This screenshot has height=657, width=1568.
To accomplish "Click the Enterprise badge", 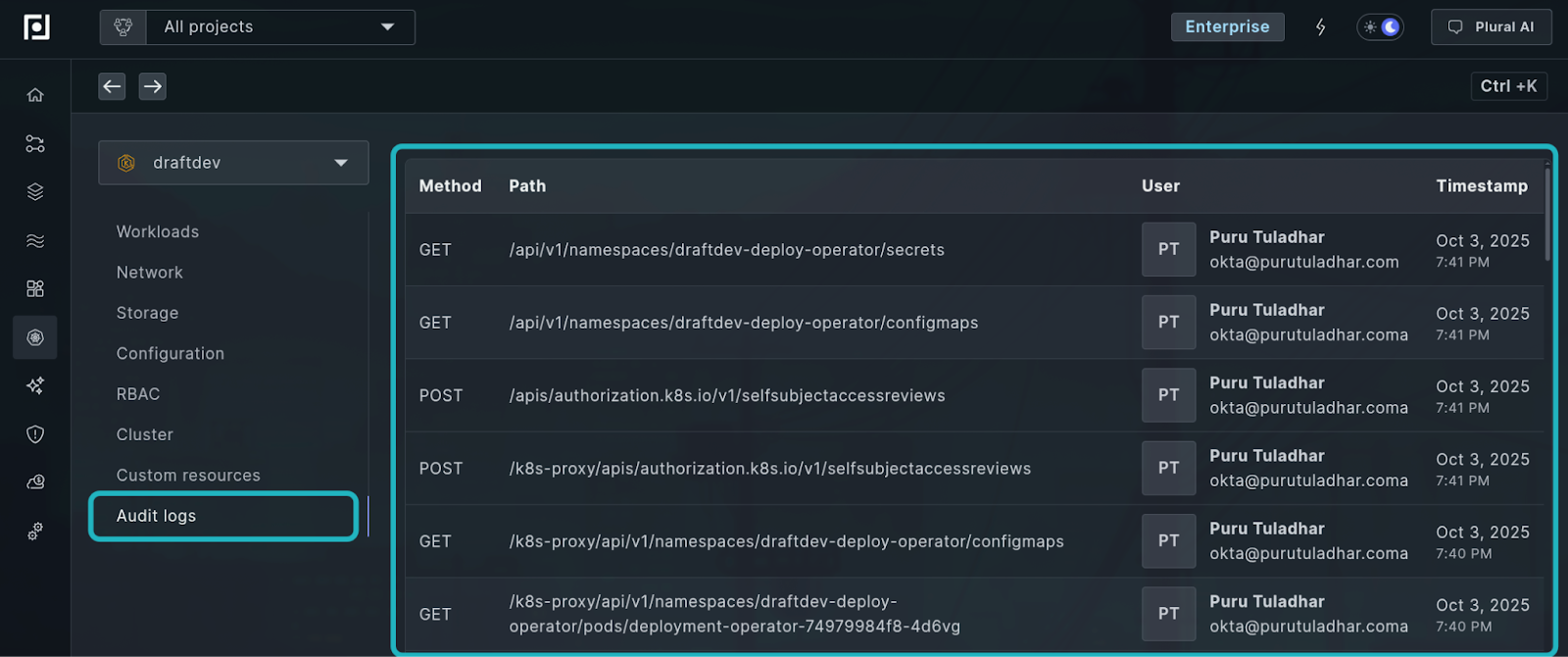I will tap(1227, 27).
